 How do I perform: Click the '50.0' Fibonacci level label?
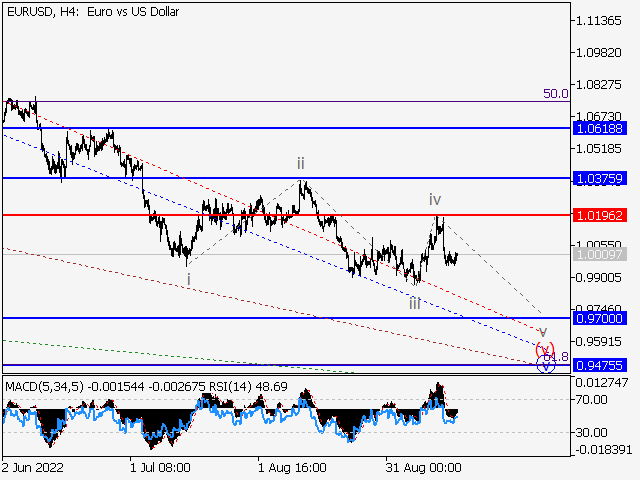click(556, 94)
